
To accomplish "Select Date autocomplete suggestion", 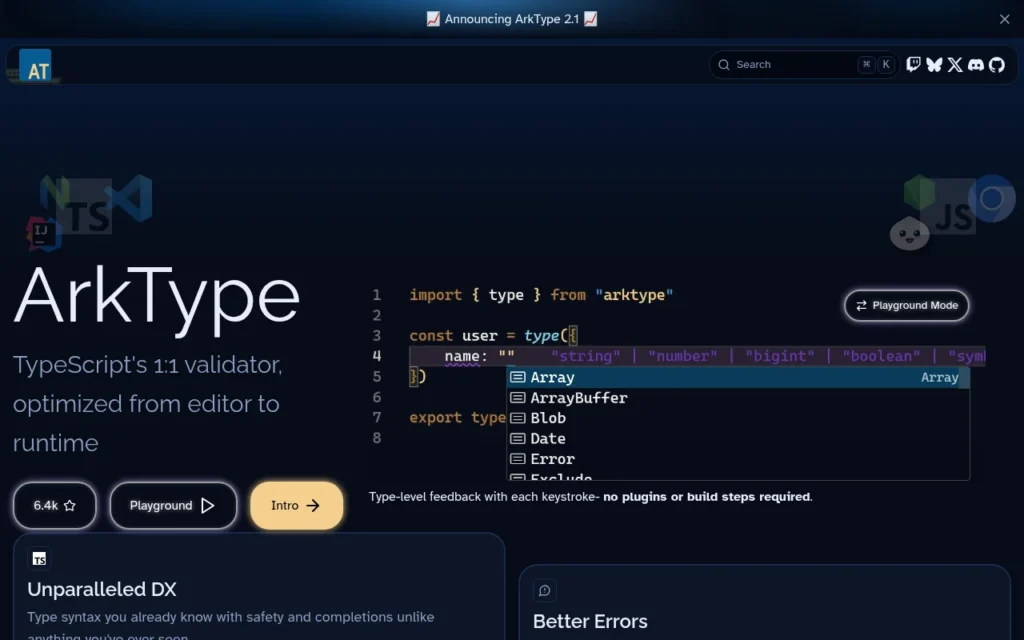I will [x=738, y=438].
